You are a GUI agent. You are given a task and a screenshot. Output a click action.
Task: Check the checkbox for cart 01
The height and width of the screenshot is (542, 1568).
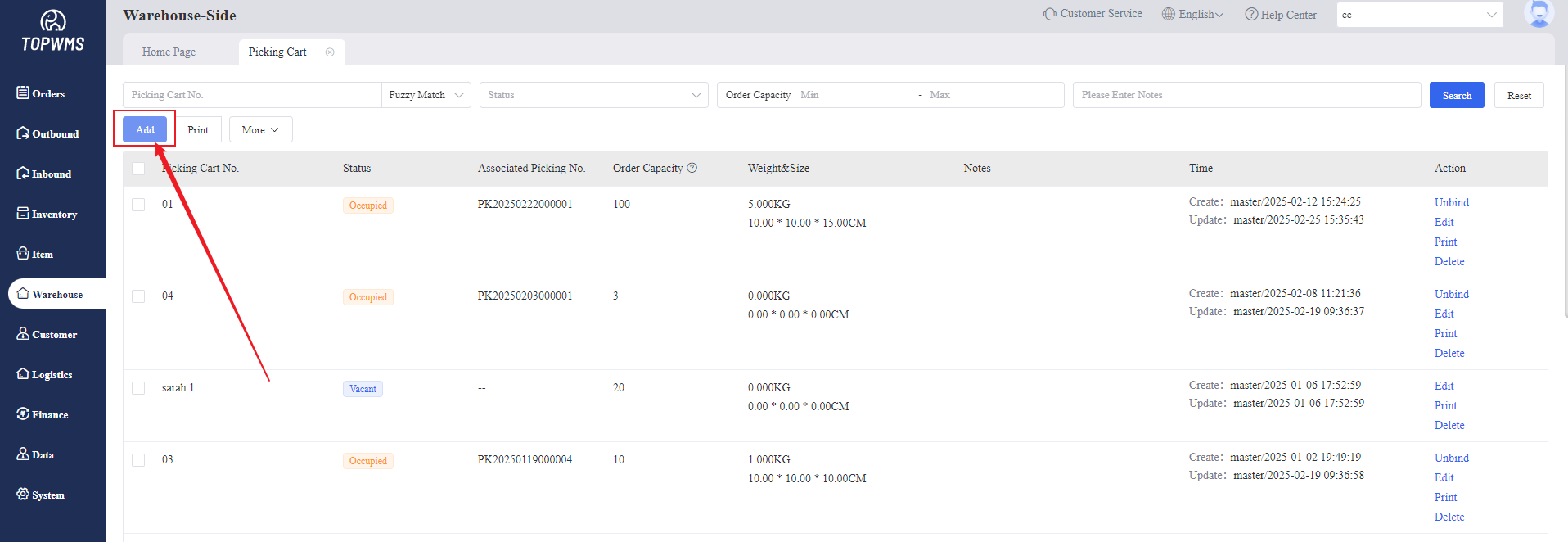[x=138, y=205]
